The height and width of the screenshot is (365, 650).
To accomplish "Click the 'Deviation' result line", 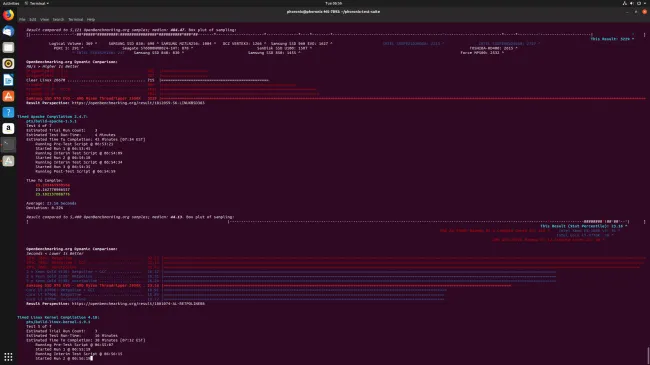I will pyautogui.click(x=44, y=208).
